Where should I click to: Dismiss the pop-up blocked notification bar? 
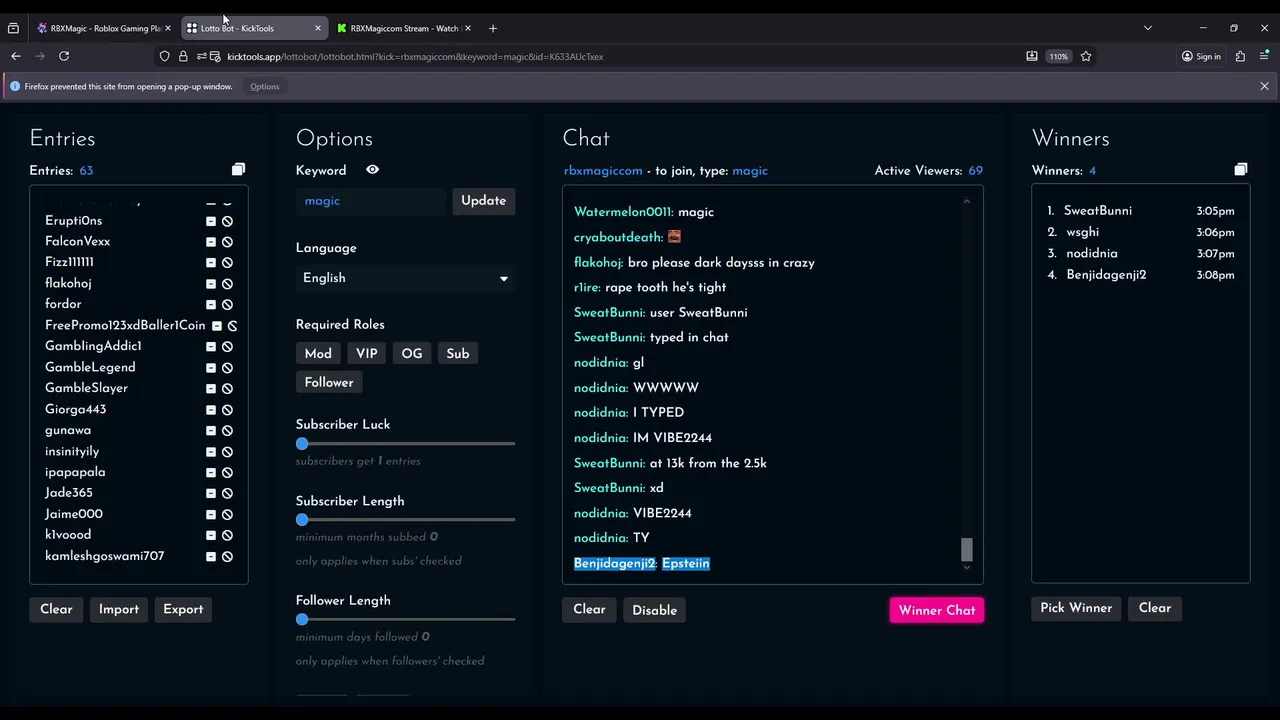(x=1264, y=87)
